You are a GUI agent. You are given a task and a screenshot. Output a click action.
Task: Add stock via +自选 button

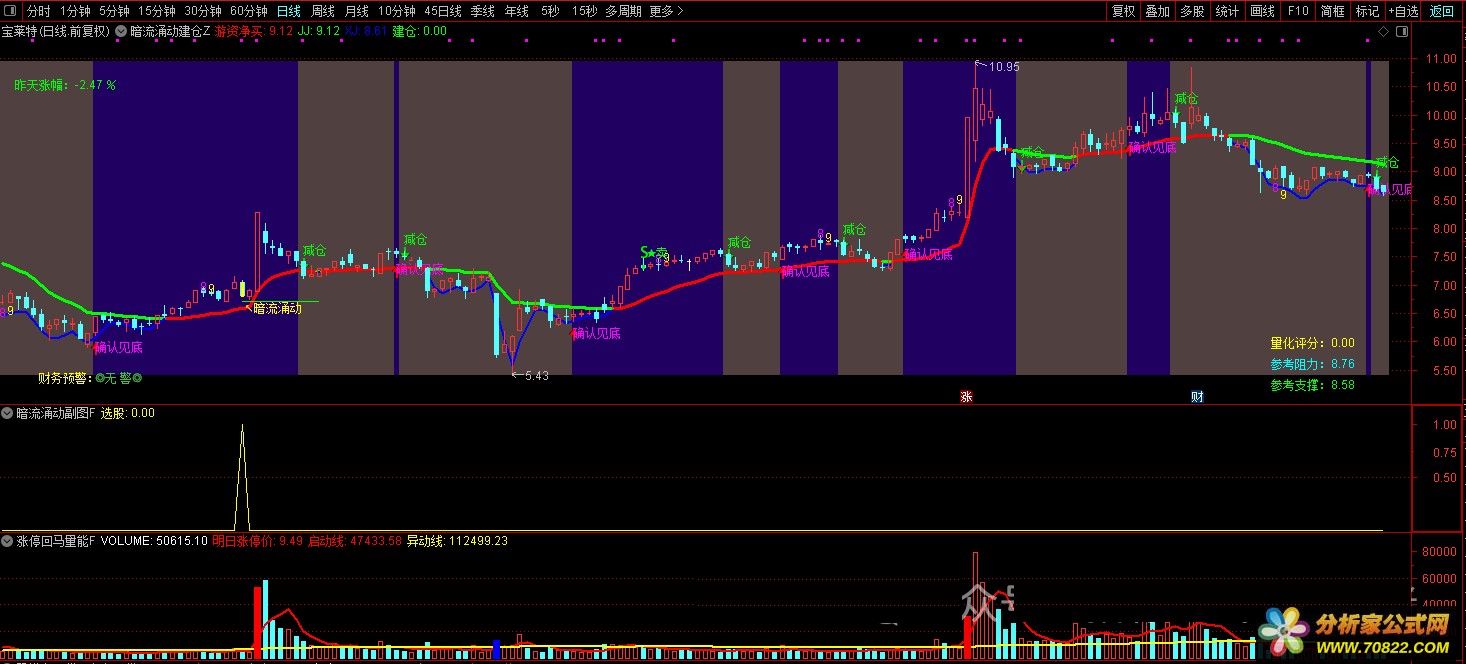1402,12
